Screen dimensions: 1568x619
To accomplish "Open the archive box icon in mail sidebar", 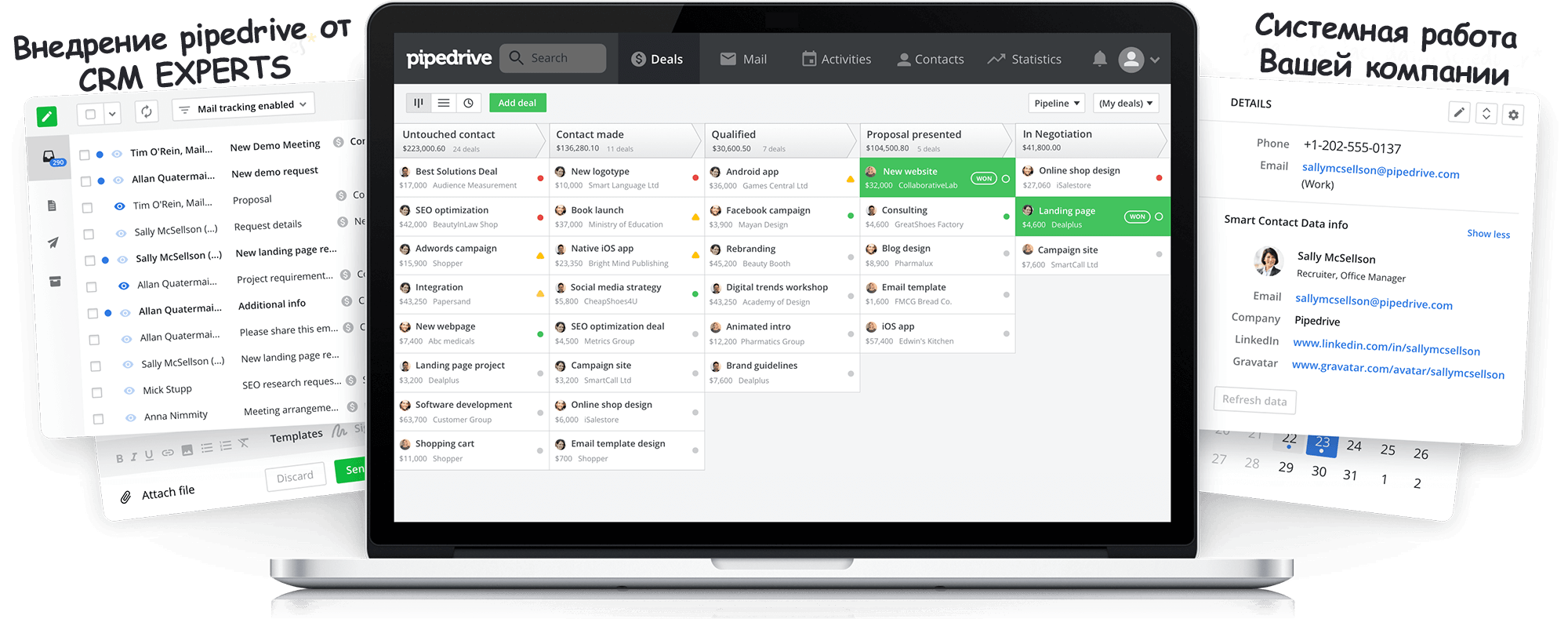I will pyautogui.click(x=55, y=281).
